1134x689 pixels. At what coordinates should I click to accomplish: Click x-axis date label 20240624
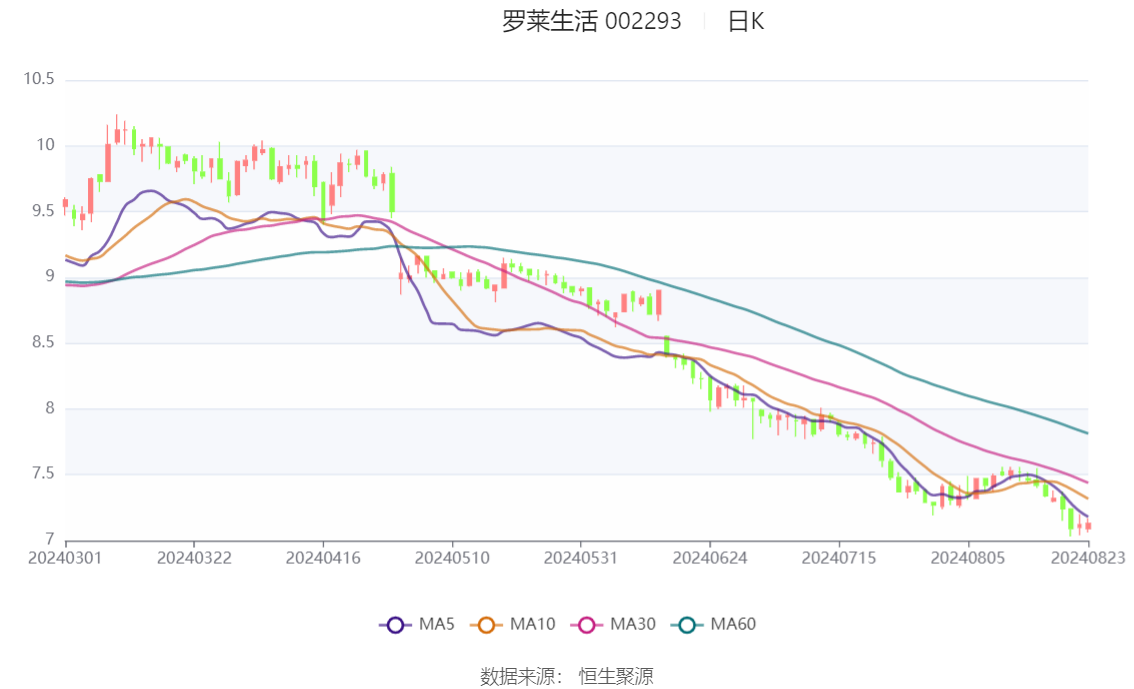pyautogui.click(x=710, y=558)
